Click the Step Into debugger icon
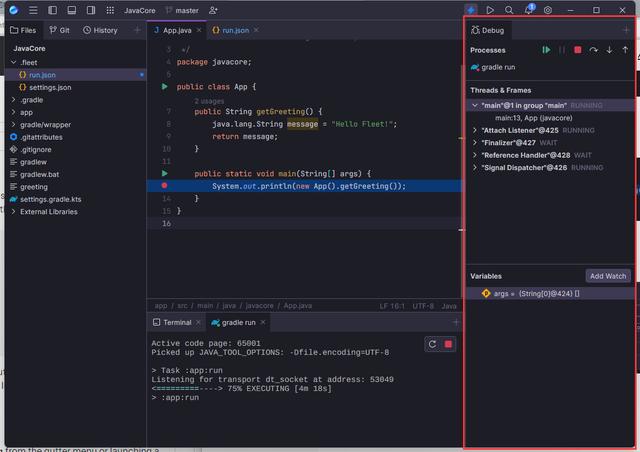The height and width of the screenshot is (452, 640). tap(609, 50)
